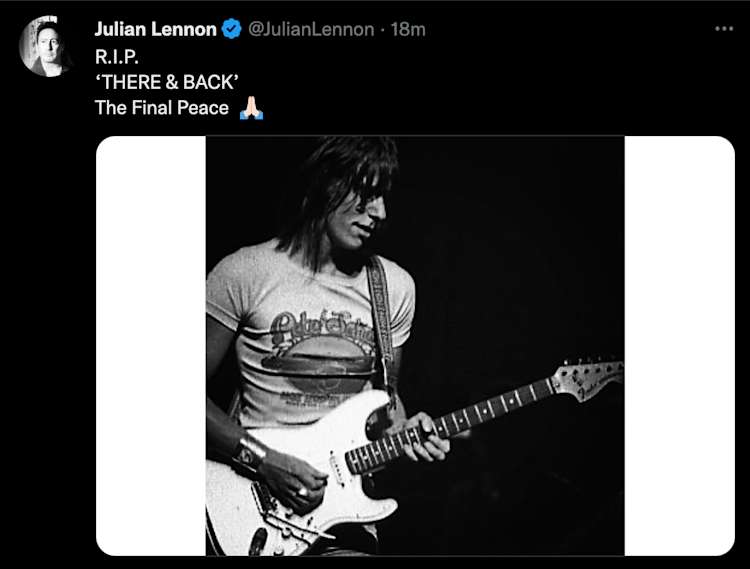Image resolution: width=750 pixels, height=569 pixels.
Task: Visit the @JulianLennon handle link
Action: tap(311, 30)
